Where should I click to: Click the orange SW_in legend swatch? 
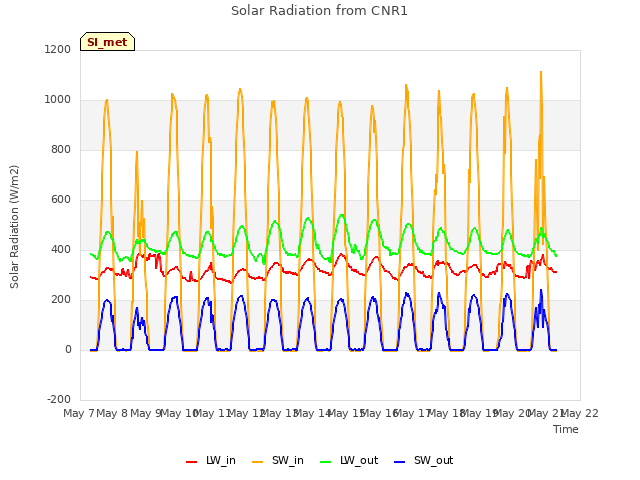pos(258,462)
